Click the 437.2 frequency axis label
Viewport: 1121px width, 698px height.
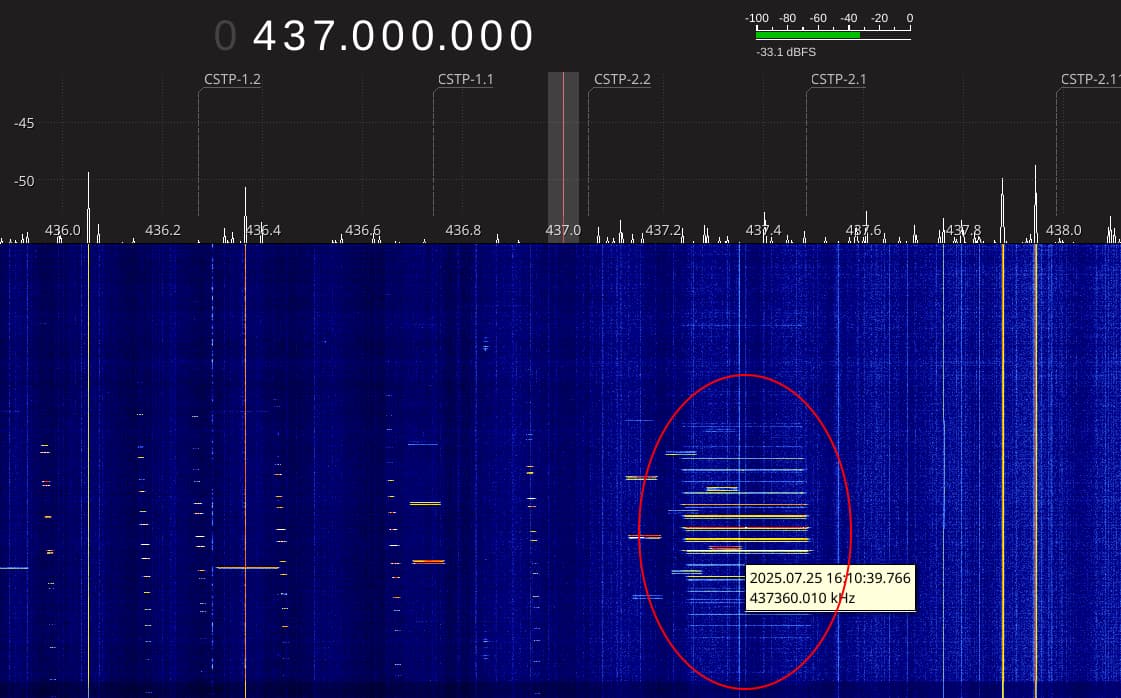(x=662, y=230)
